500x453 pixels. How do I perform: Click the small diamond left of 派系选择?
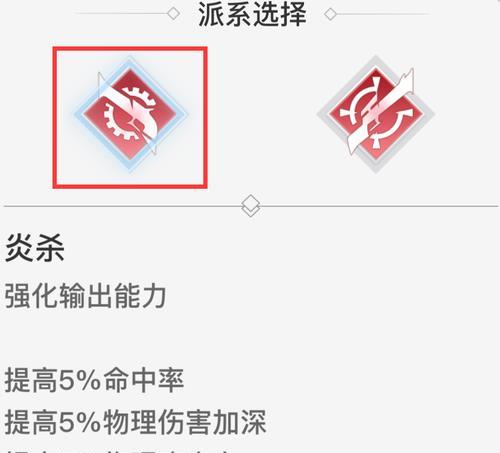173,14
